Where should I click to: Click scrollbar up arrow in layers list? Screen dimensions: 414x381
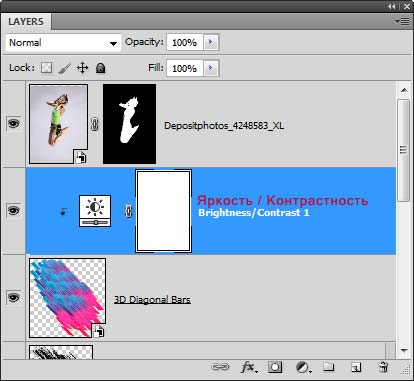click(404, 90)
